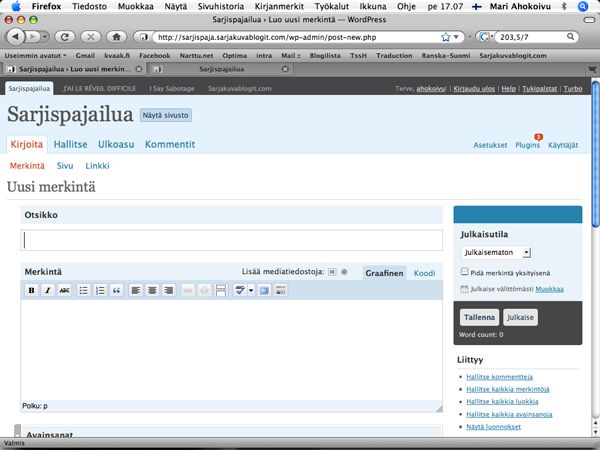Stop loading the page
The image size is (600, 450).
point(91,37)
